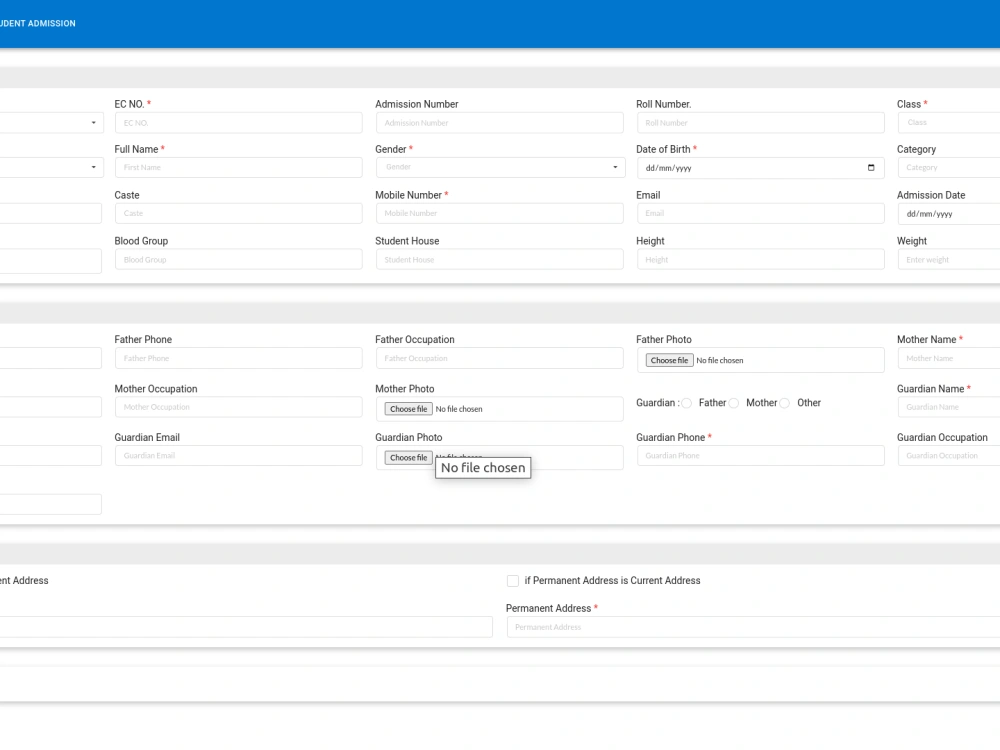Click the Roll Number field

point(760,122)
